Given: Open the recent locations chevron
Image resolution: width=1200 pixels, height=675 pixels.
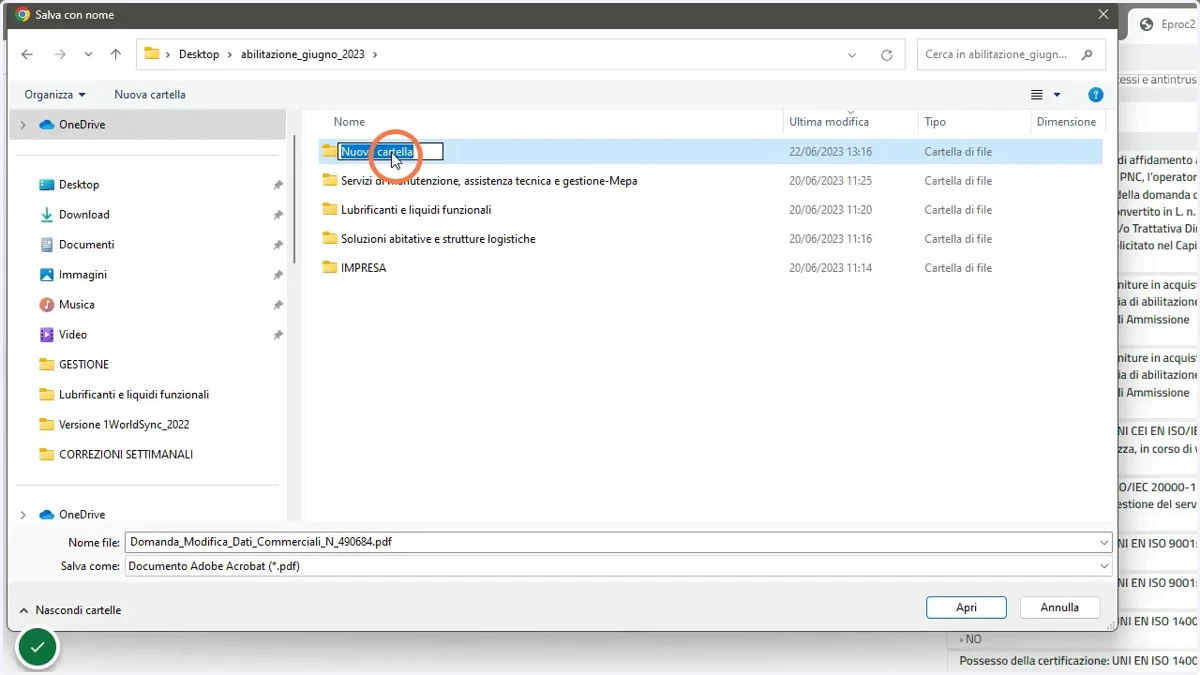Looking at the screenshot, I should (89, 55).
